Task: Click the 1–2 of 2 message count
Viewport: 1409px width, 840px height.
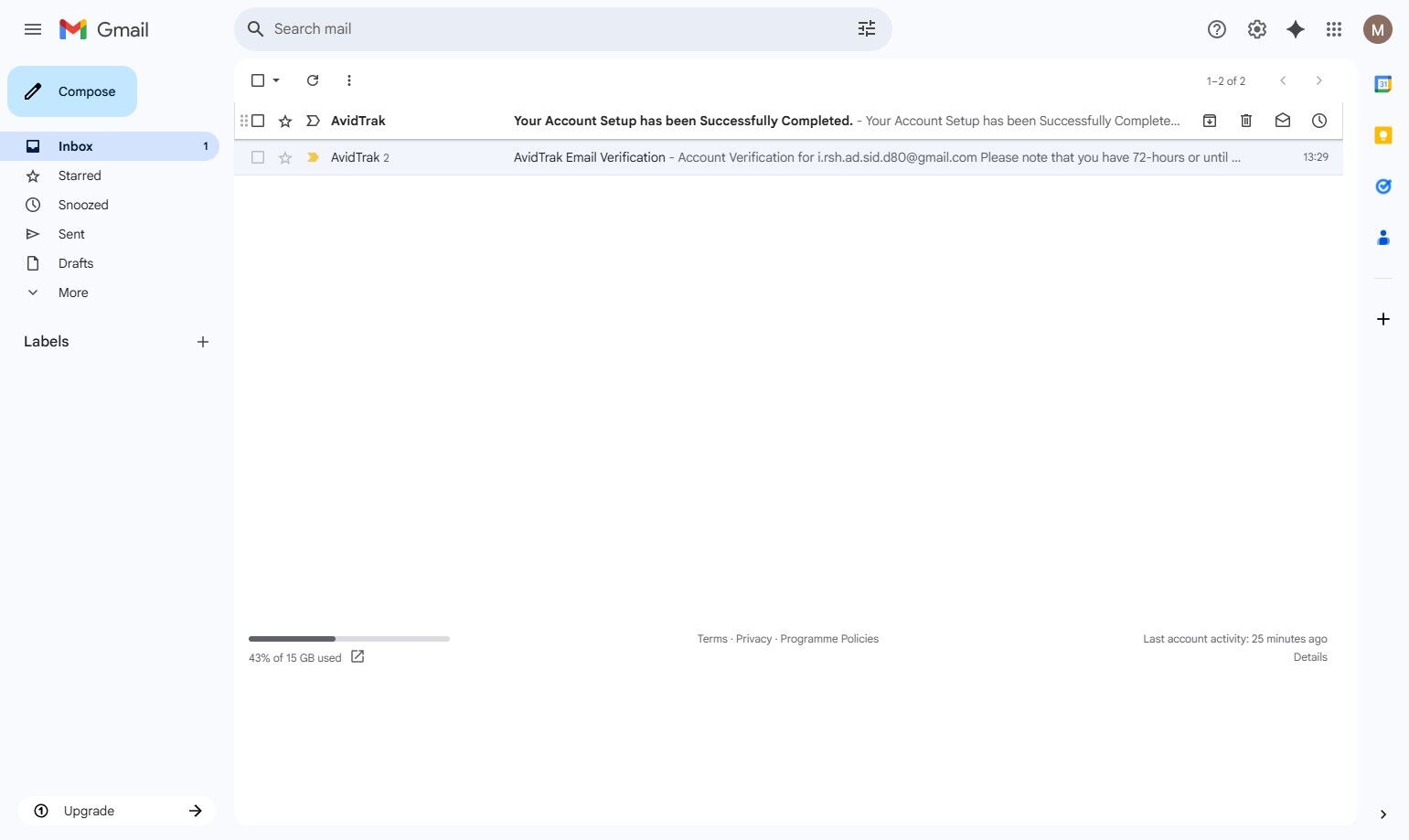Action: (x=1226, y=80)
